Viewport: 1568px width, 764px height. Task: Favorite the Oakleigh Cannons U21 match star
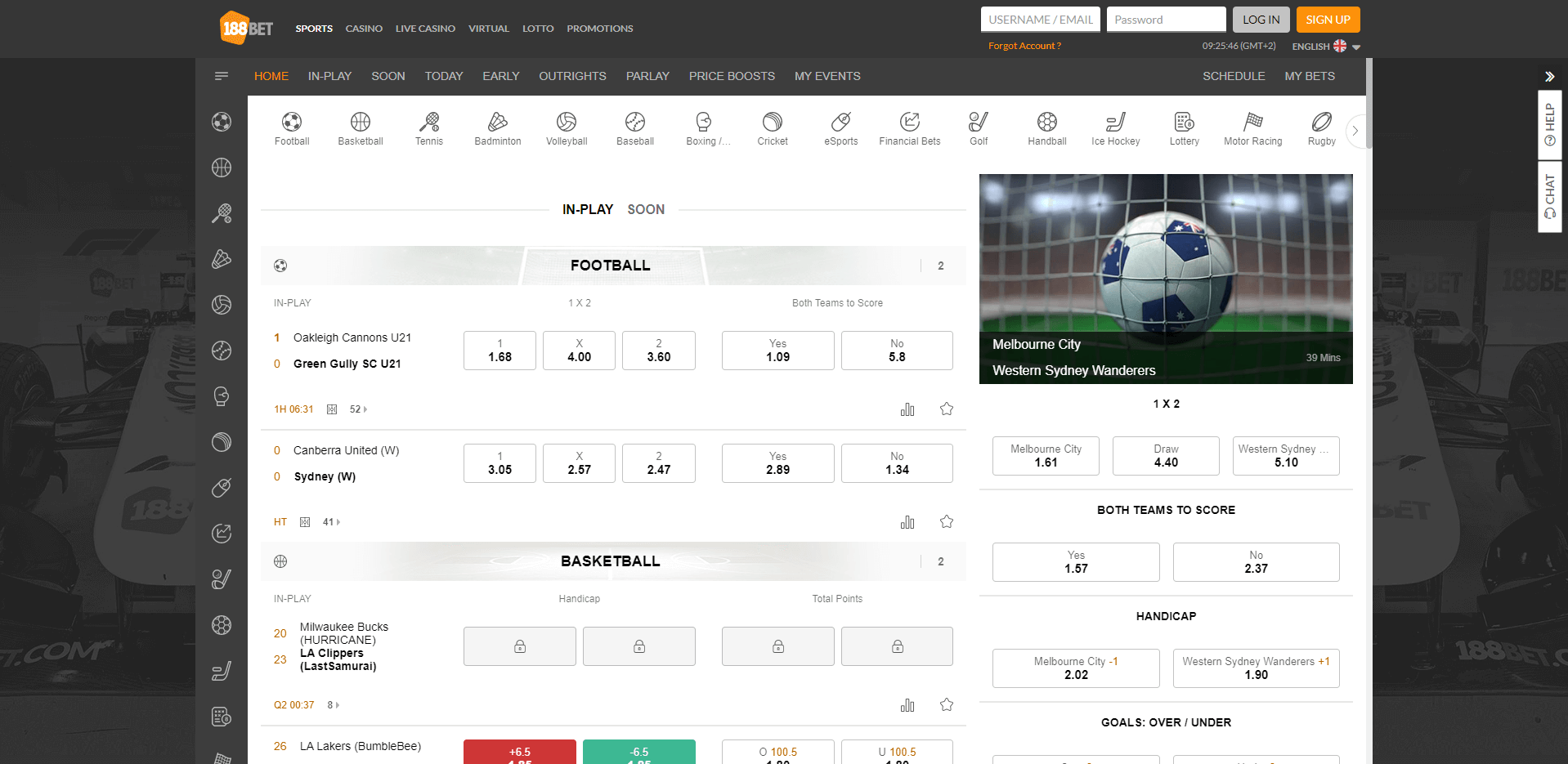coord(947,409)
